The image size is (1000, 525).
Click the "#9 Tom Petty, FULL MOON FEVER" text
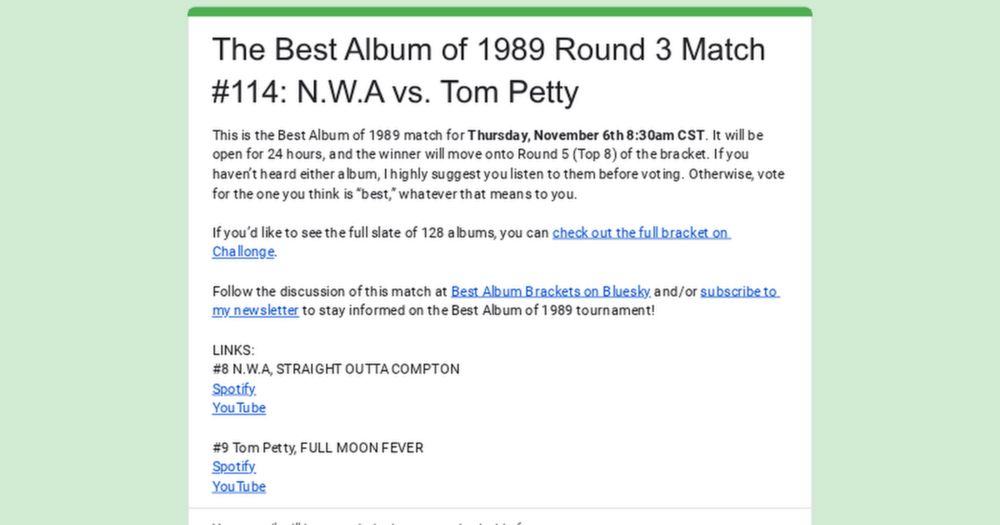(x=317, y=447)
